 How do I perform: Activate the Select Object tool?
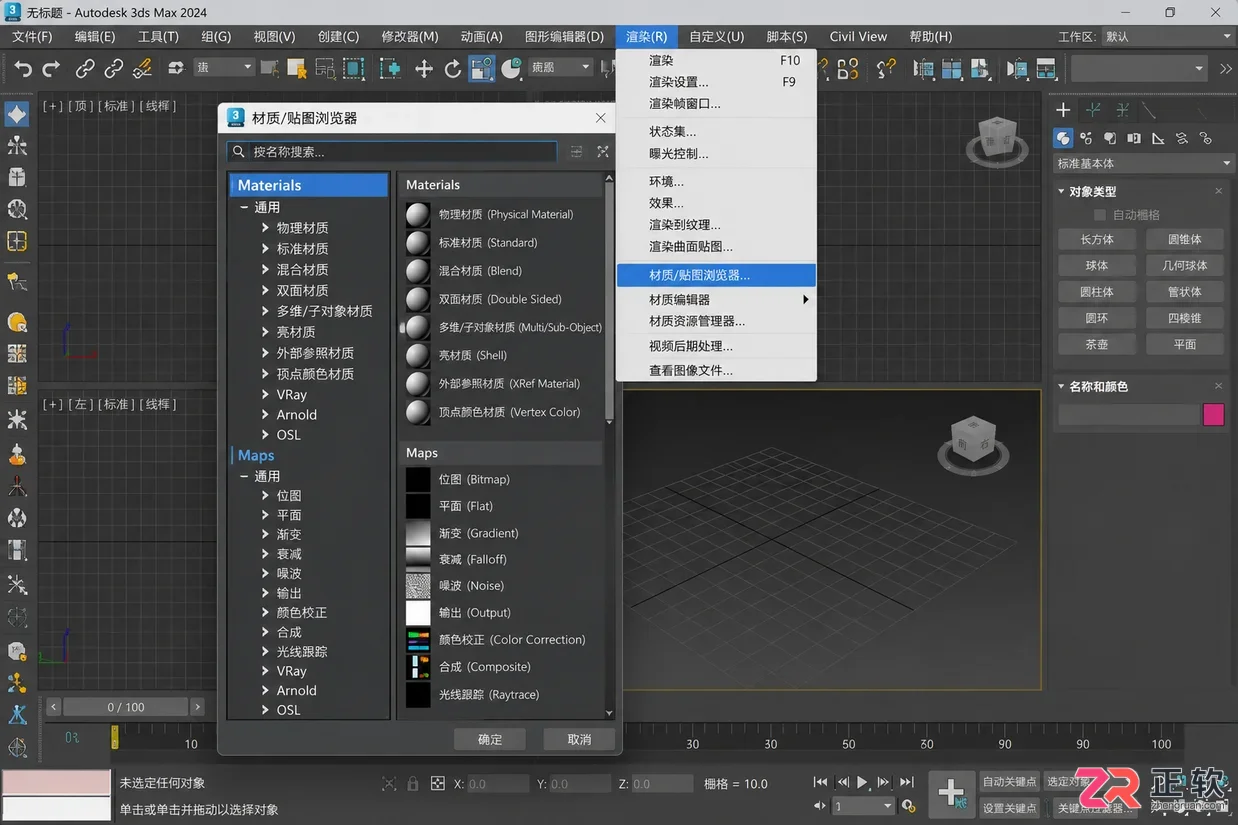[x=270, y=69]
